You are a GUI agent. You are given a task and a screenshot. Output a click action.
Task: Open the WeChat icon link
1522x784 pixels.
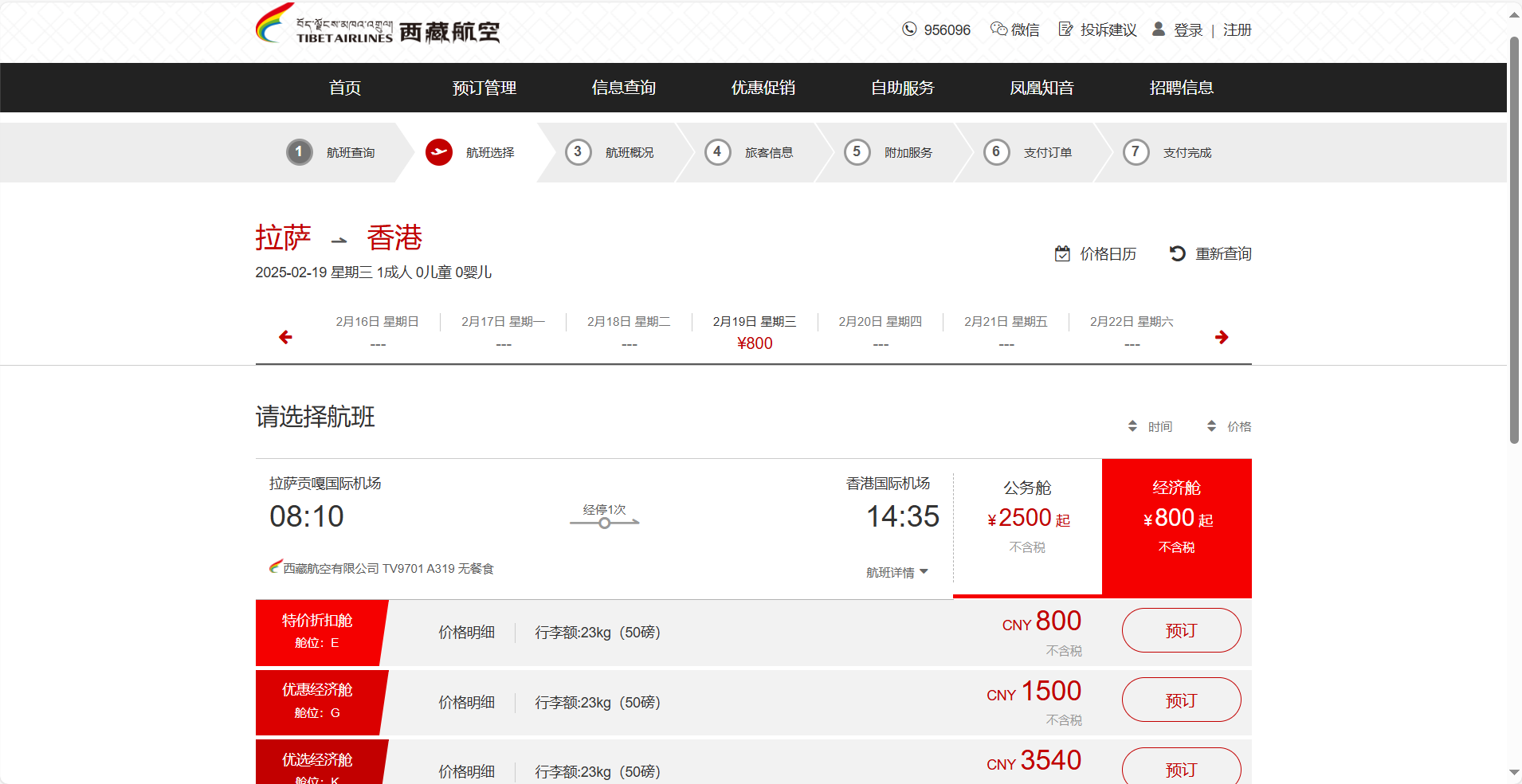(998, 29)
